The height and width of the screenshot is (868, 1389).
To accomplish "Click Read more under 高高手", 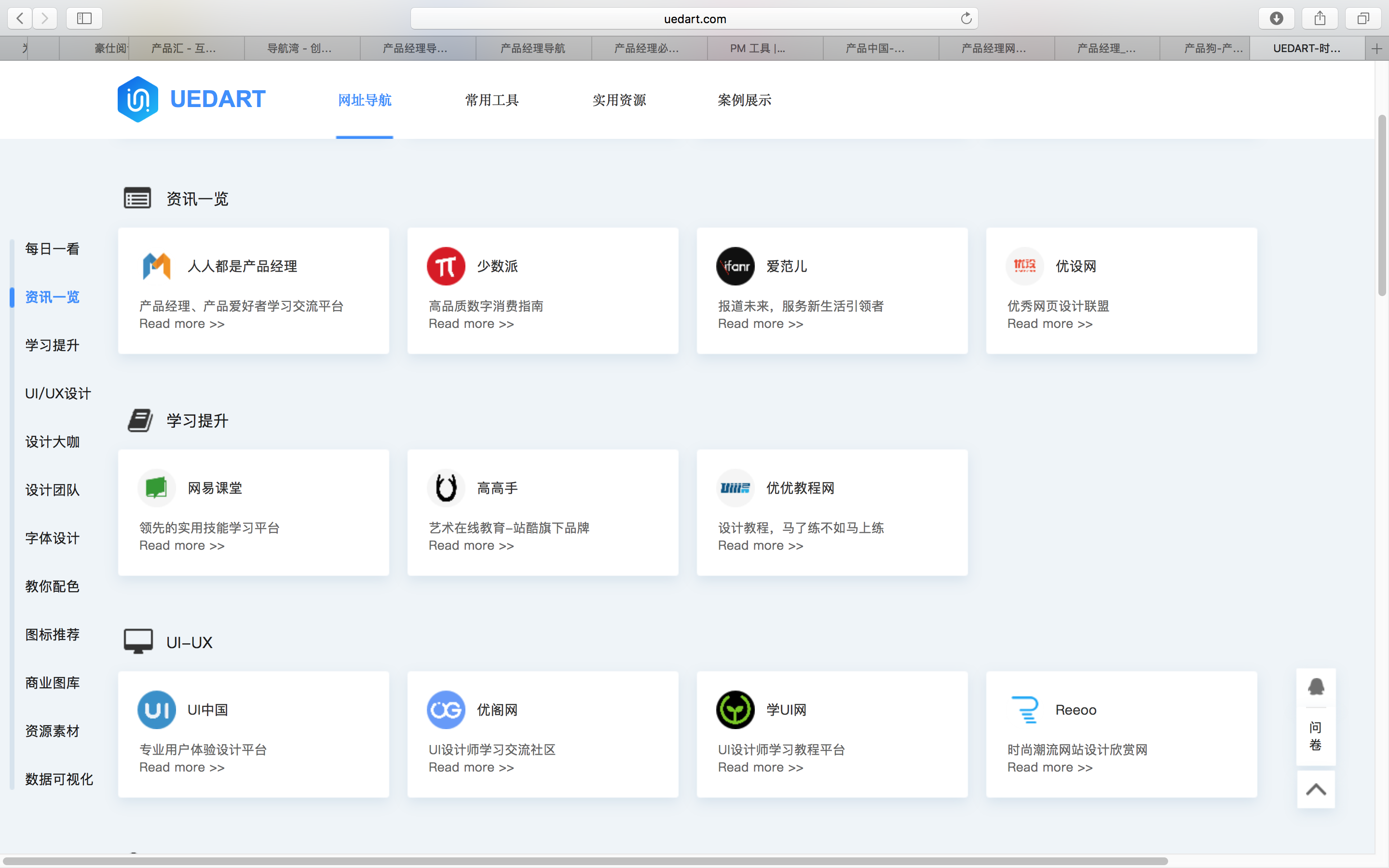I will [471, 545].
